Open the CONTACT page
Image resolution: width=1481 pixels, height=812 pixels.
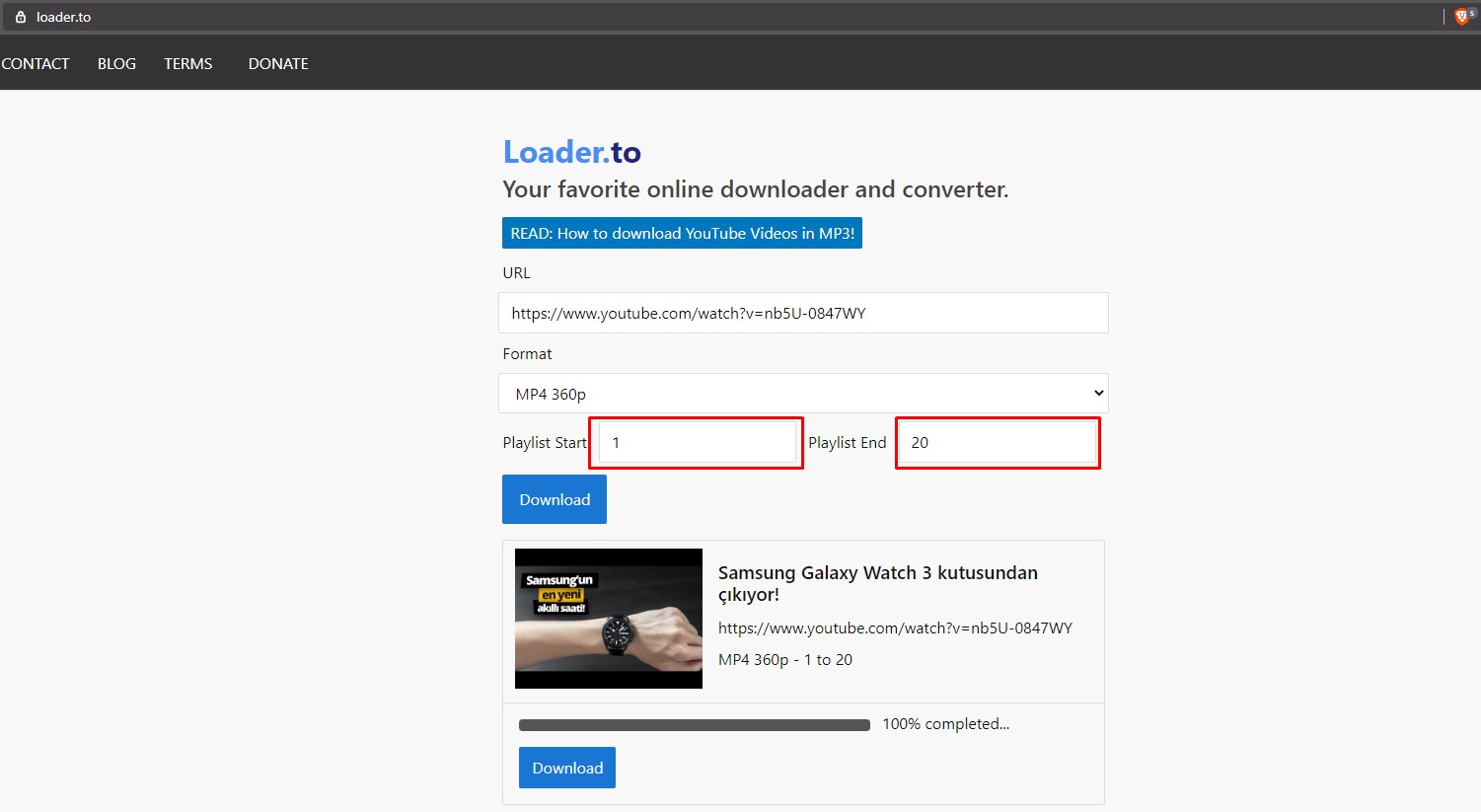pos(36,63)
